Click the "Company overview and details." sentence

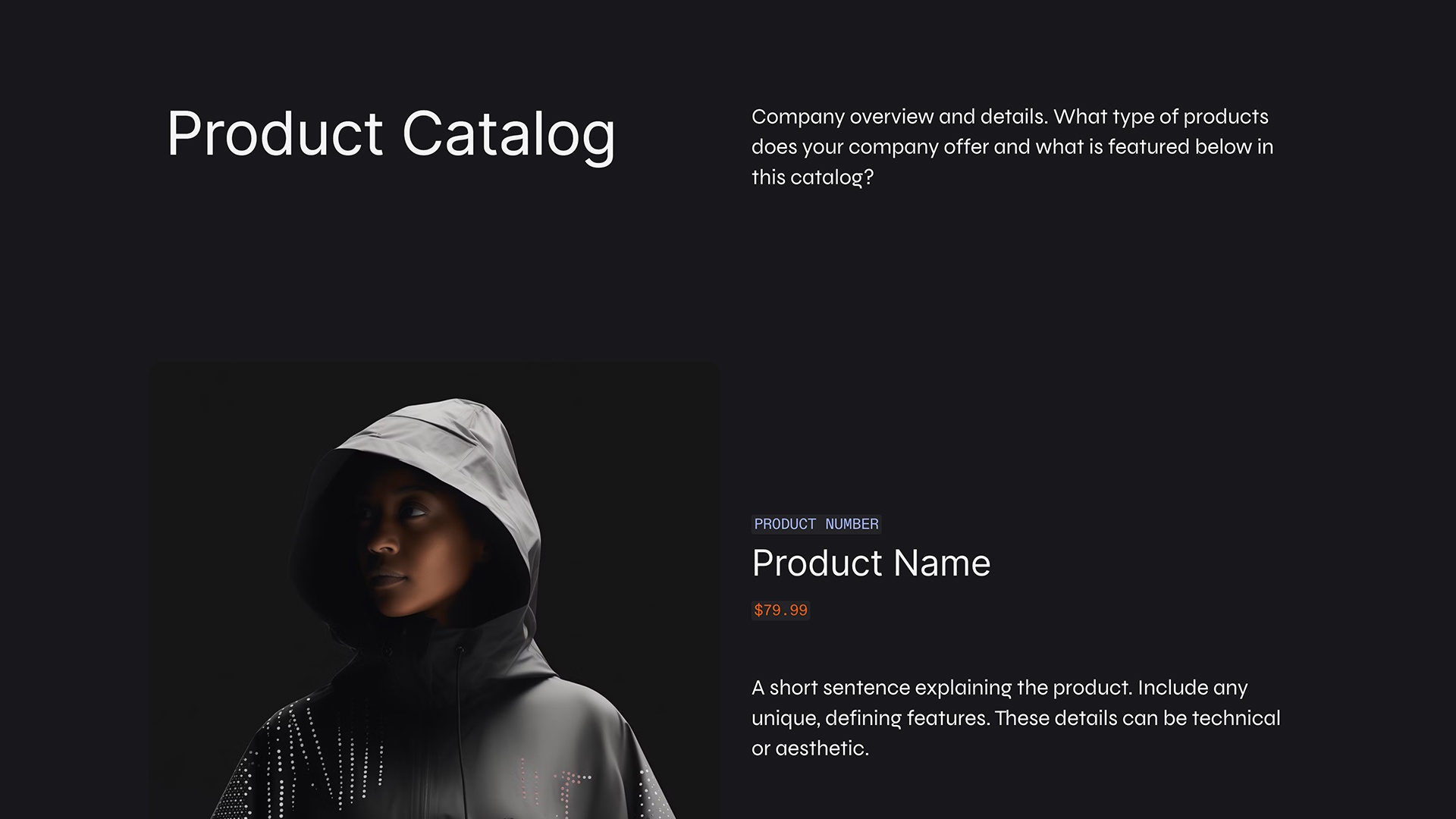(x=899, y=117)
